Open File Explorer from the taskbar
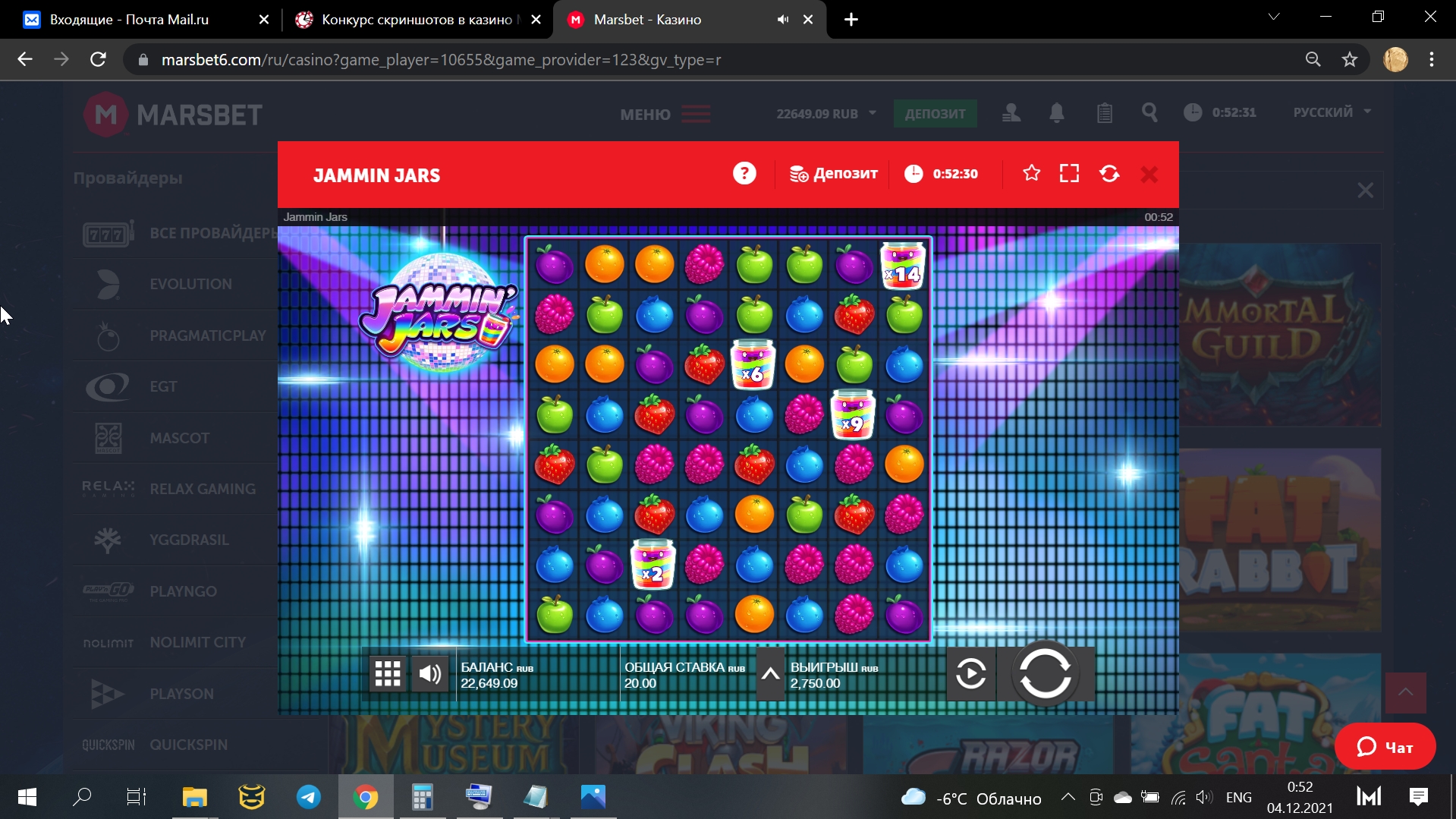1456x819 pixels. pyautogui.click(x=195, y=797)
